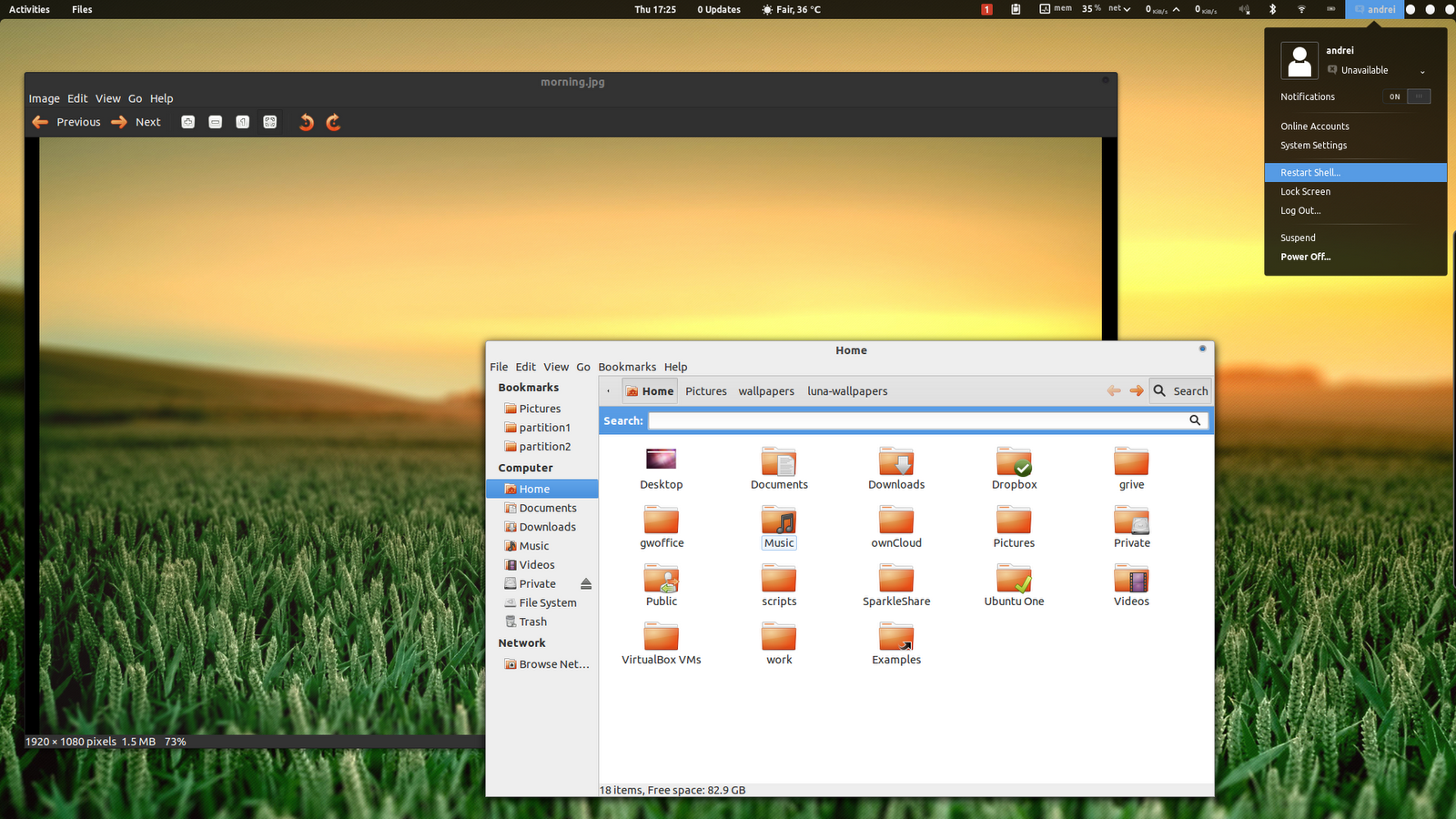Select Restart Shell... in user menu
1456x819 pixels.
1356,172
